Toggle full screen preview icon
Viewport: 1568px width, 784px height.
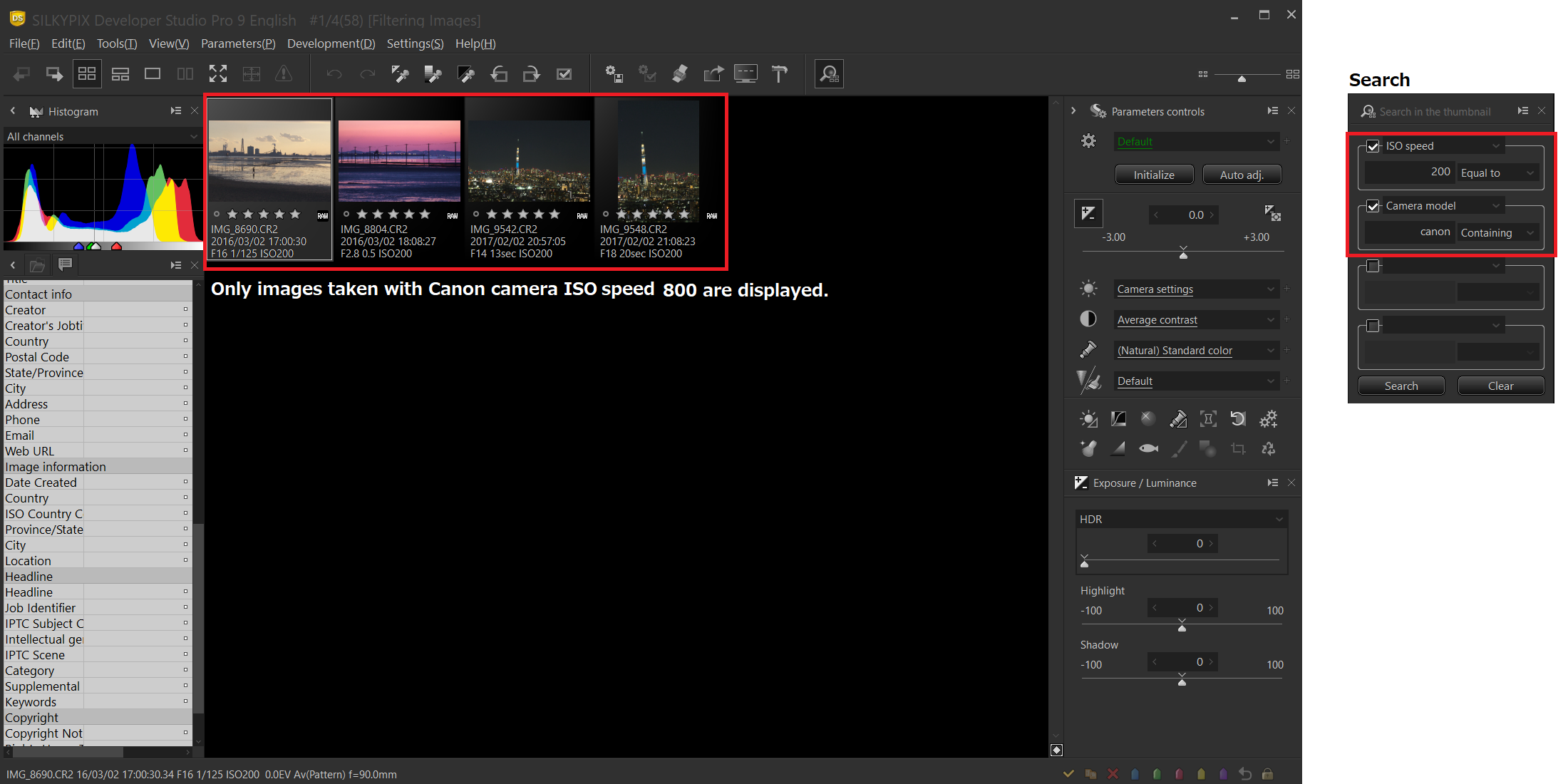(x=218, y=74)
